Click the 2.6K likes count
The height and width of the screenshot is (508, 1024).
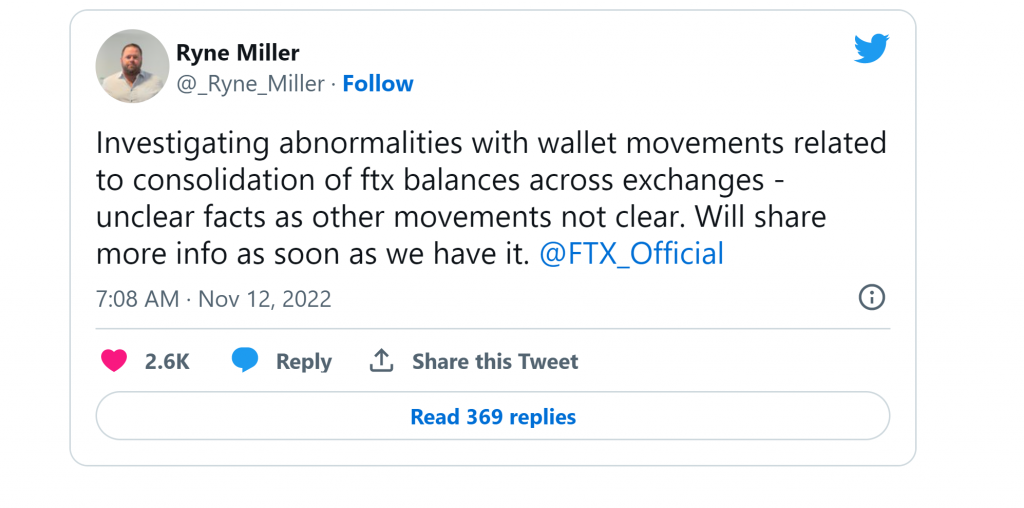pos(167,361)
